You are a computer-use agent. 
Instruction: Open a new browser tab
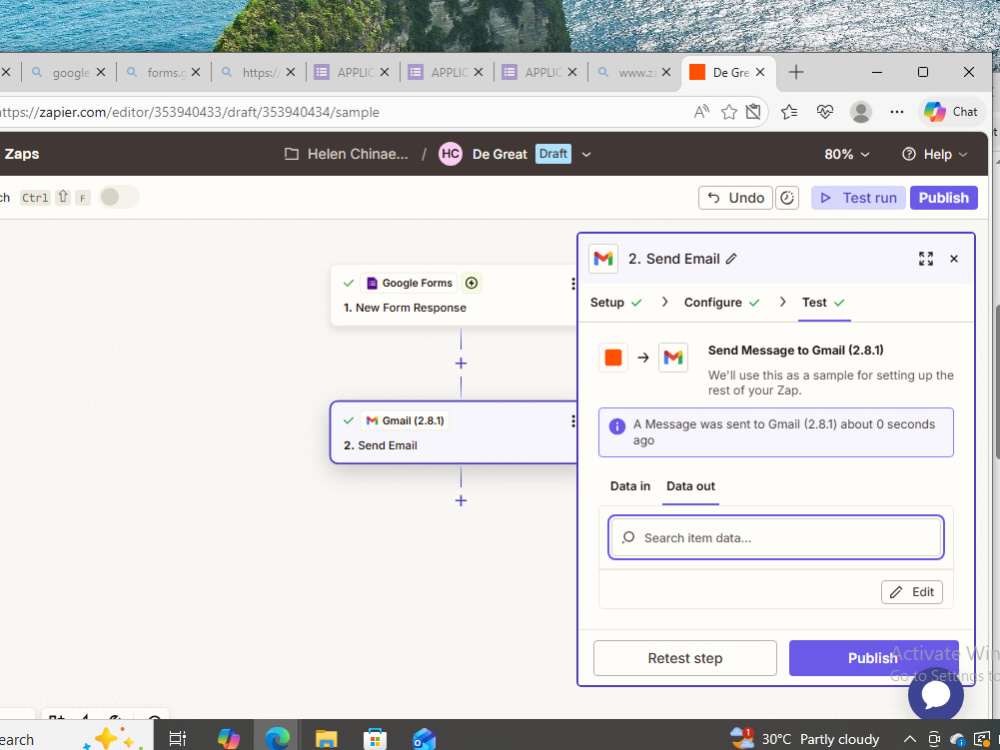pos(796,72)
